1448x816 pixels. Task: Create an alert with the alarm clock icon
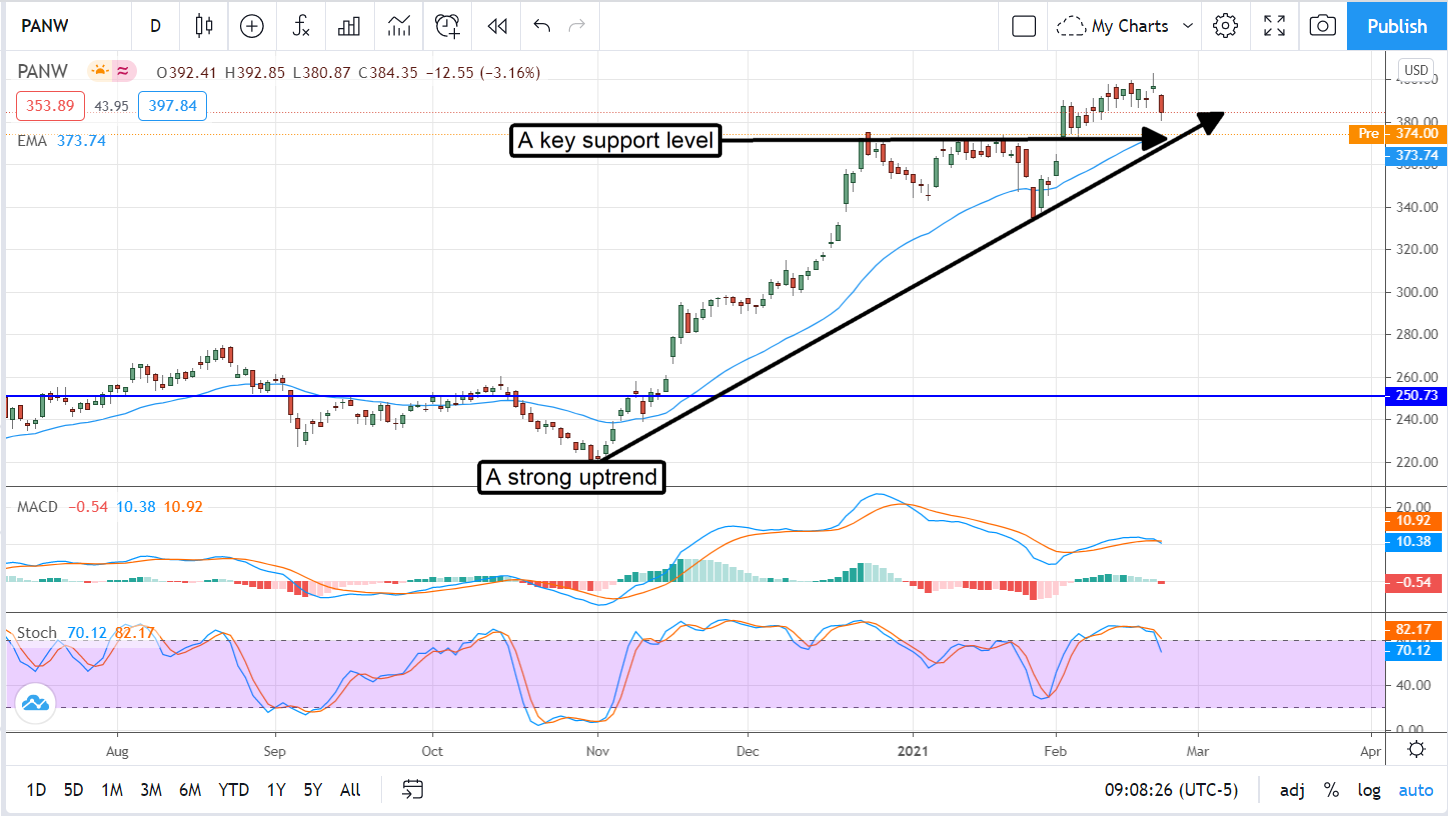(448, 26)
